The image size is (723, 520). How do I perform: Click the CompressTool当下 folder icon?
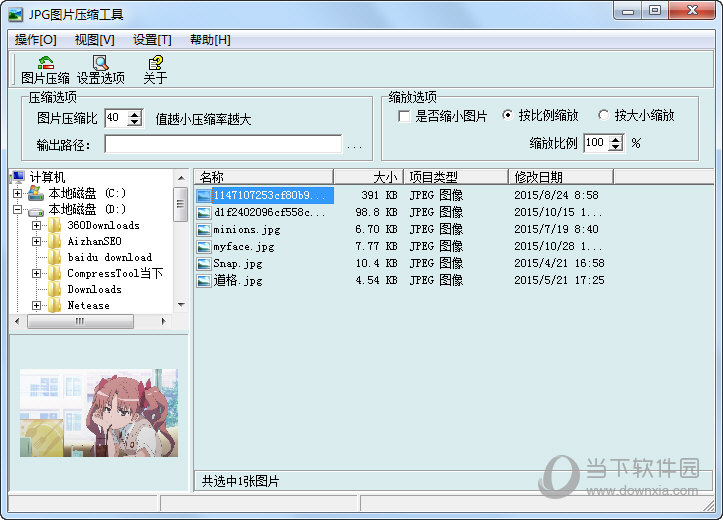(x=55, y=273)
